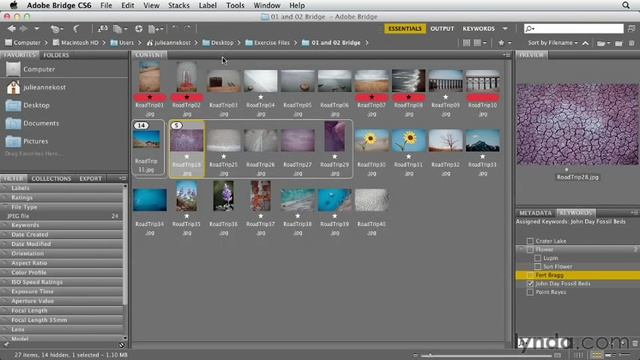This screenshot has width=640, height=360.
Task: Select RoadTrip30 sunflower thumbnail
Action: pyautogui.click(x=371, y=140)
